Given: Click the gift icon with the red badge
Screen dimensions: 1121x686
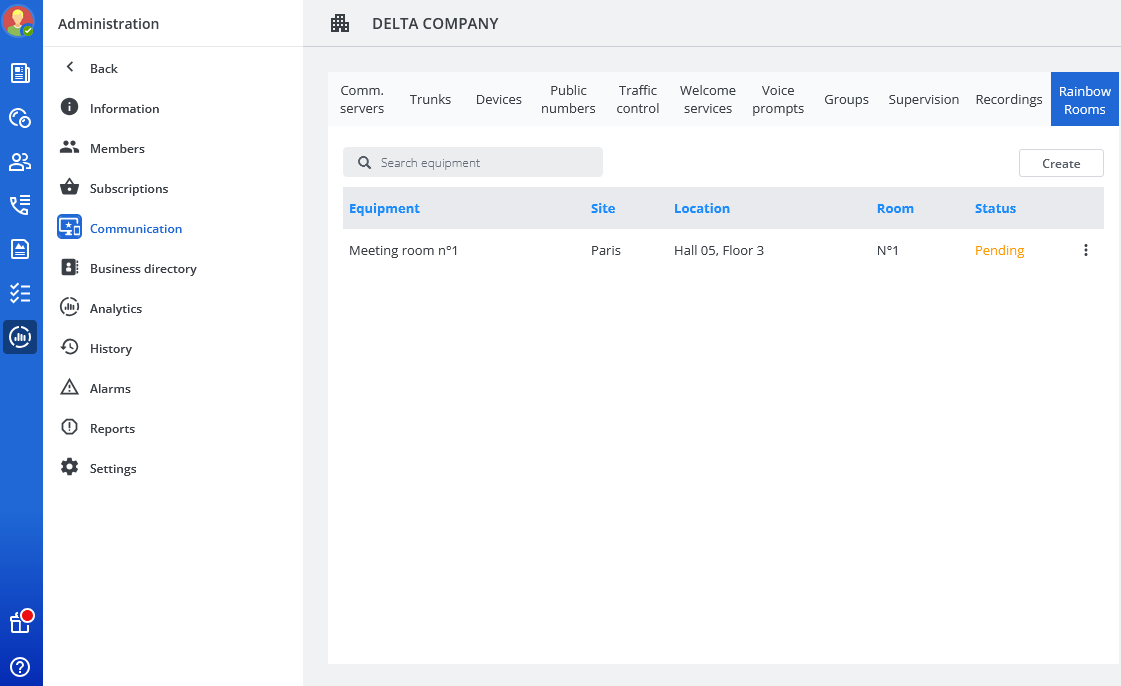Looking at the screenshot, I should [x=20, y=622].
